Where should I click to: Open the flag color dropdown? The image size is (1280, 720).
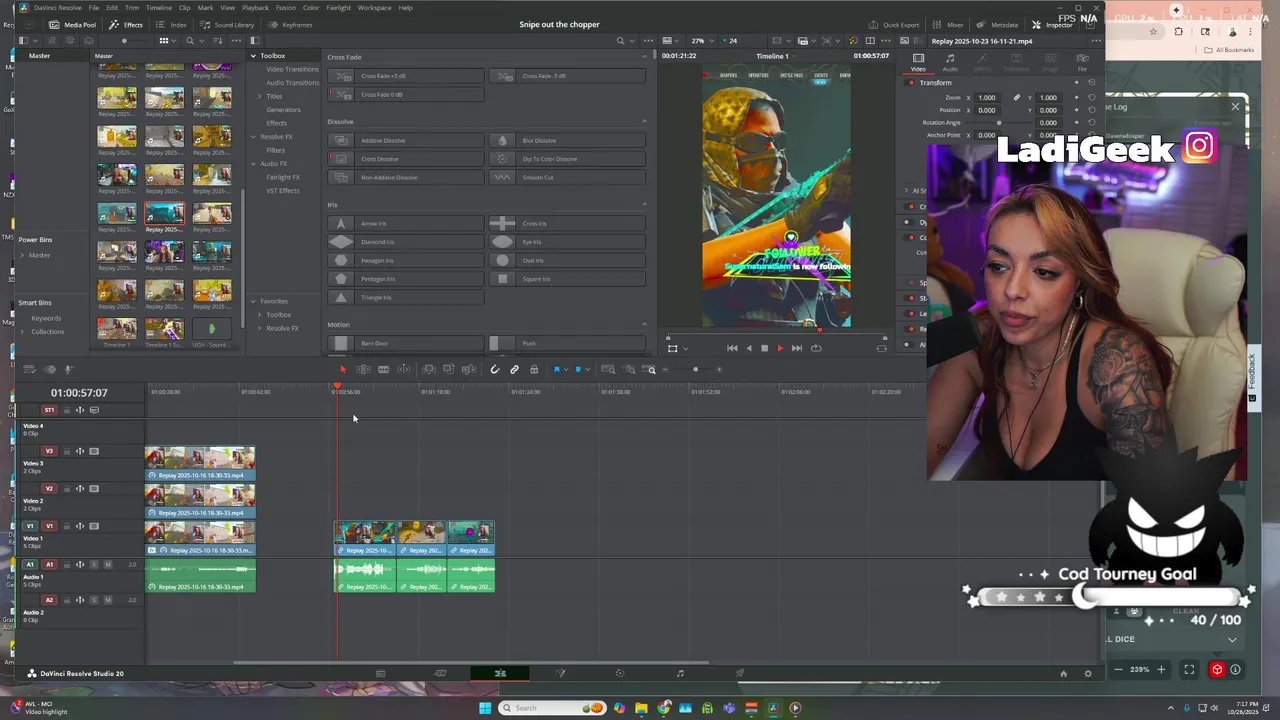point(564,370)
